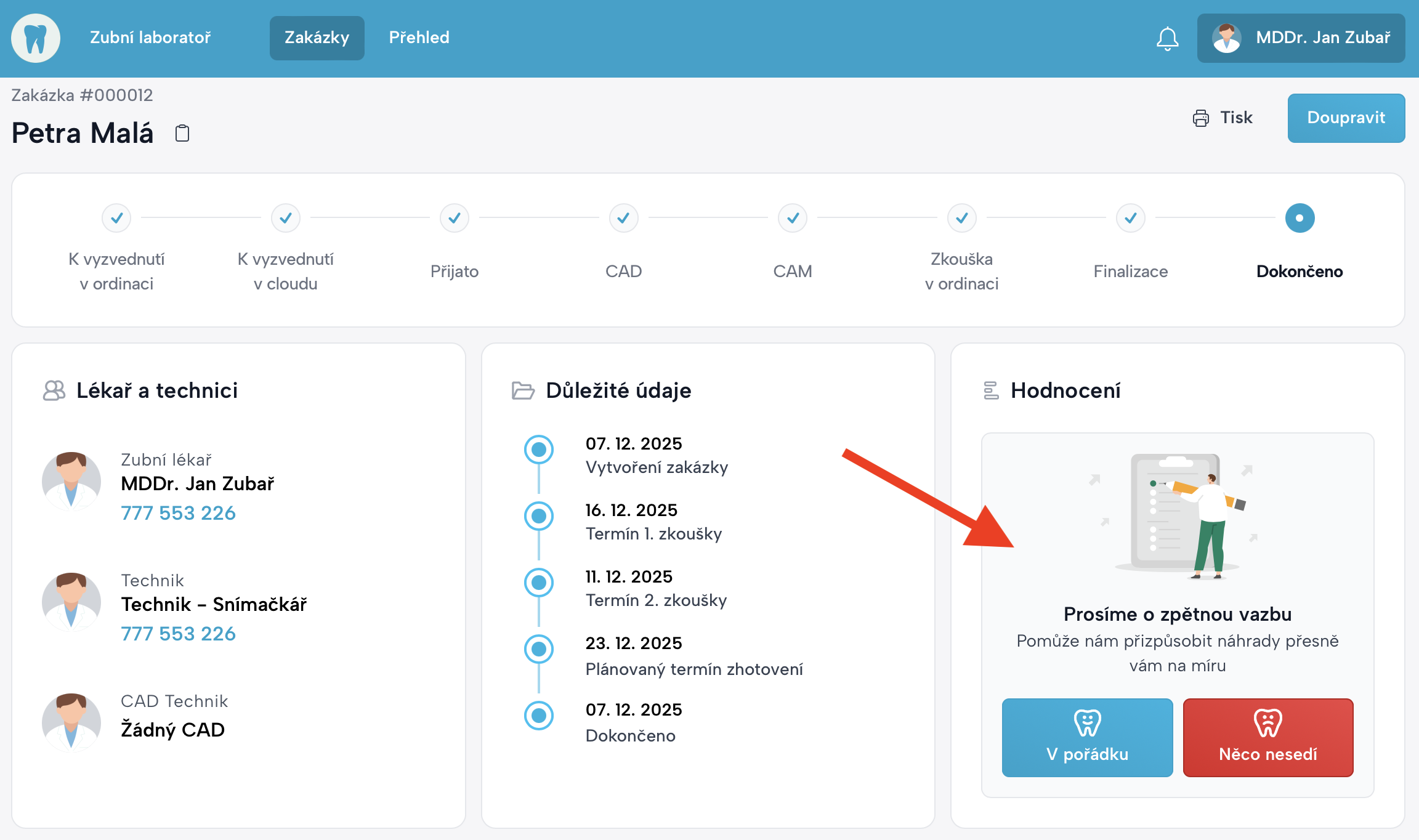Select the Dokončeno progress step
Viewport: 1419px width, 840px height.
click(x=1300, y=218)
